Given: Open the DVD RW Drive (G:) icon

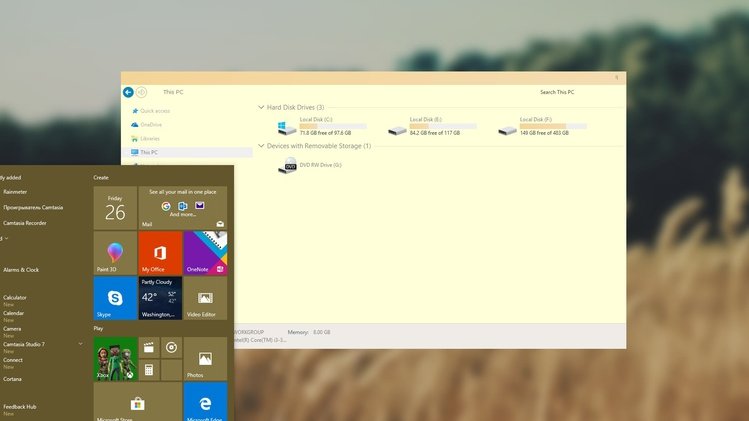Looking at the screenshot, I should (x=287, y=165).
